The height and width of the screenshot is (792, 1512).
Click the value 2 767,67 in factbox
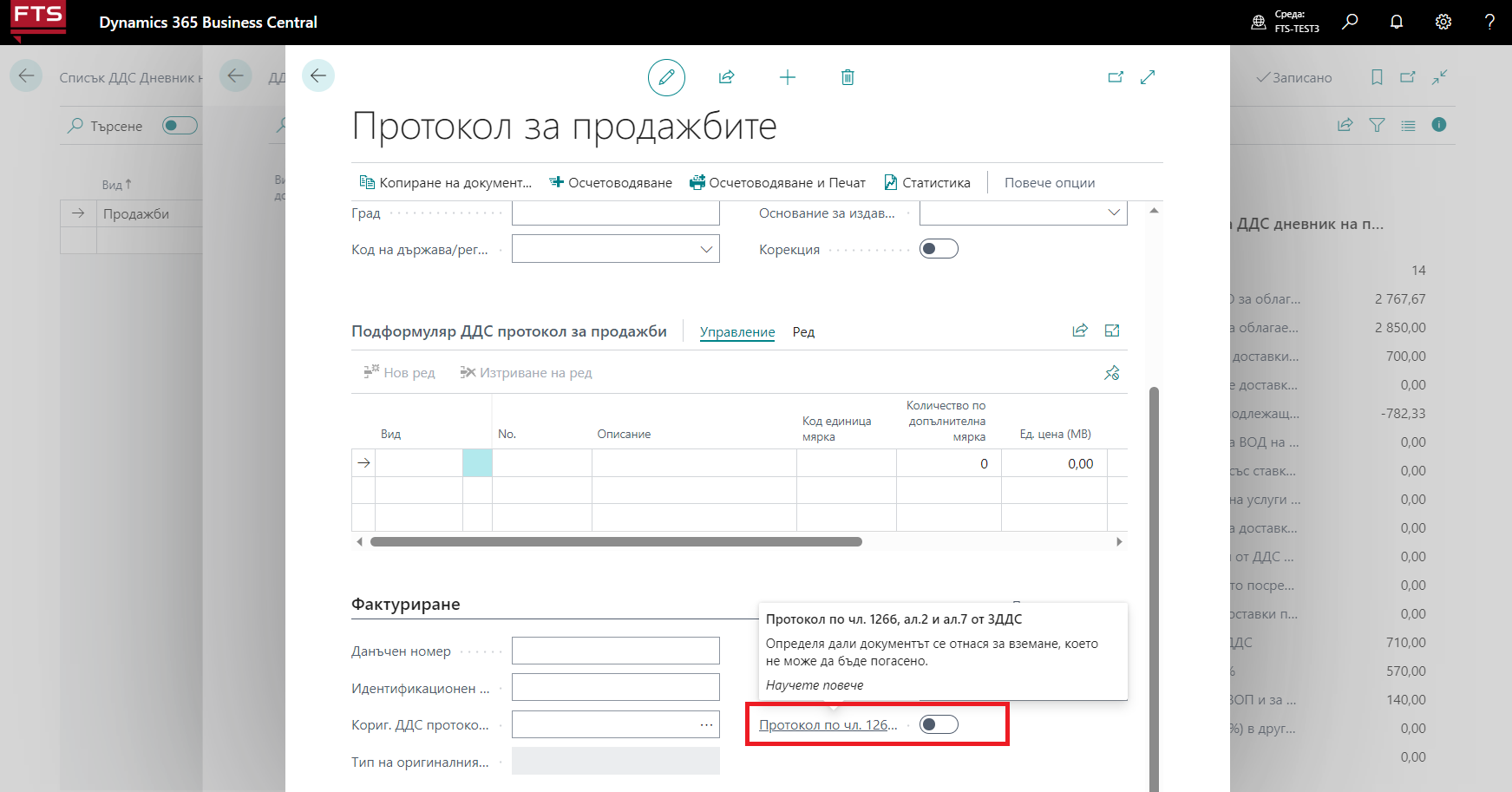[1399, 298]
